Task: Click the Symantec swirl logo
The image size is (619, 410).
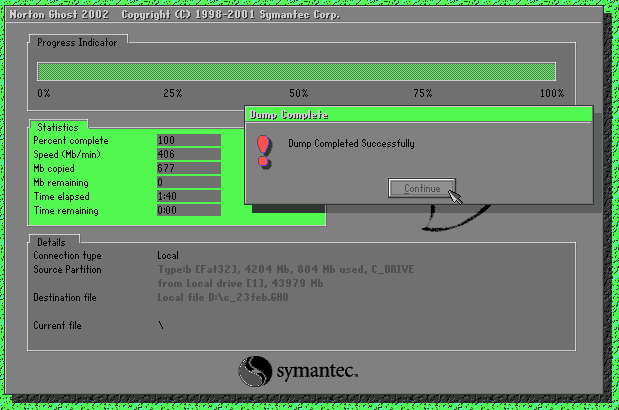Action: pos(255,371)
